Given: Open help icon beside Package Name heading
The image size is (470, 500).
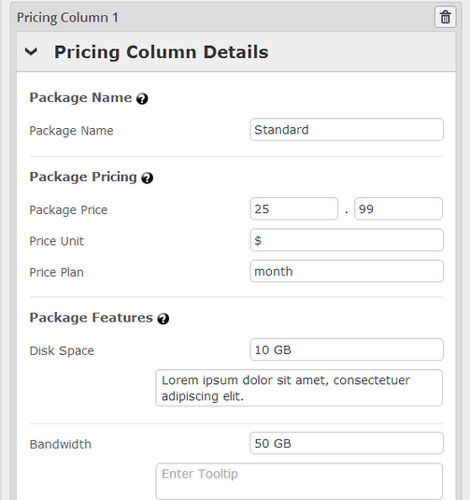Looking at the screenshot, I should pos(142,99).
